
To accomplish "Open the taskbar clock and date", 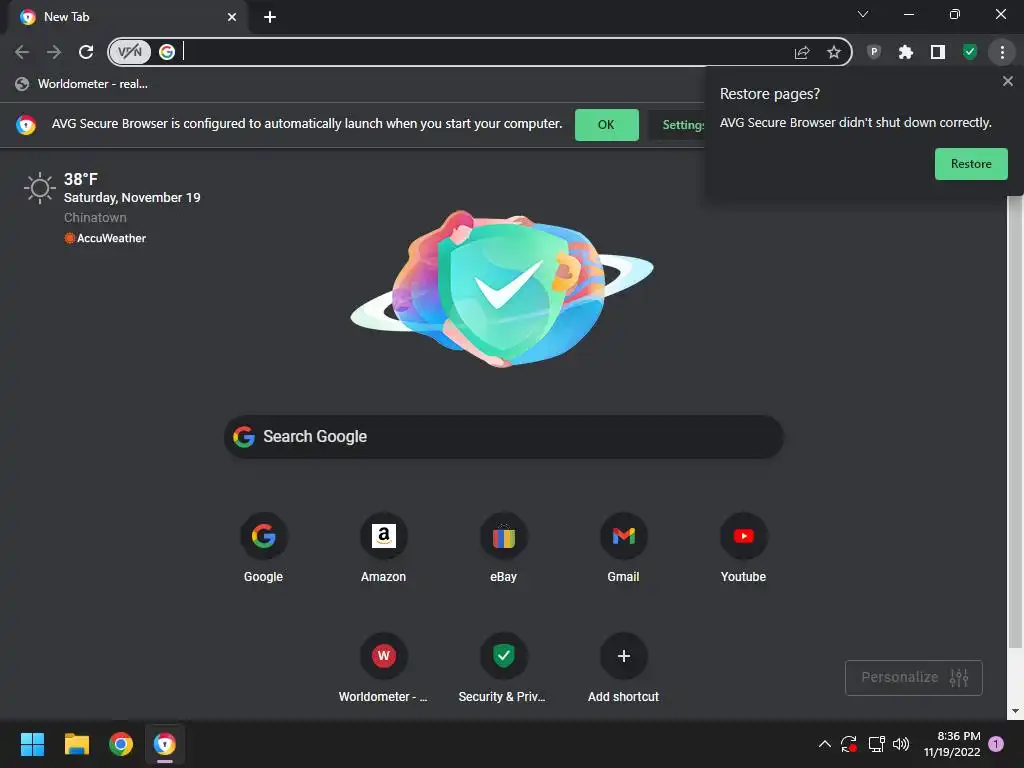I will (952, 744).
